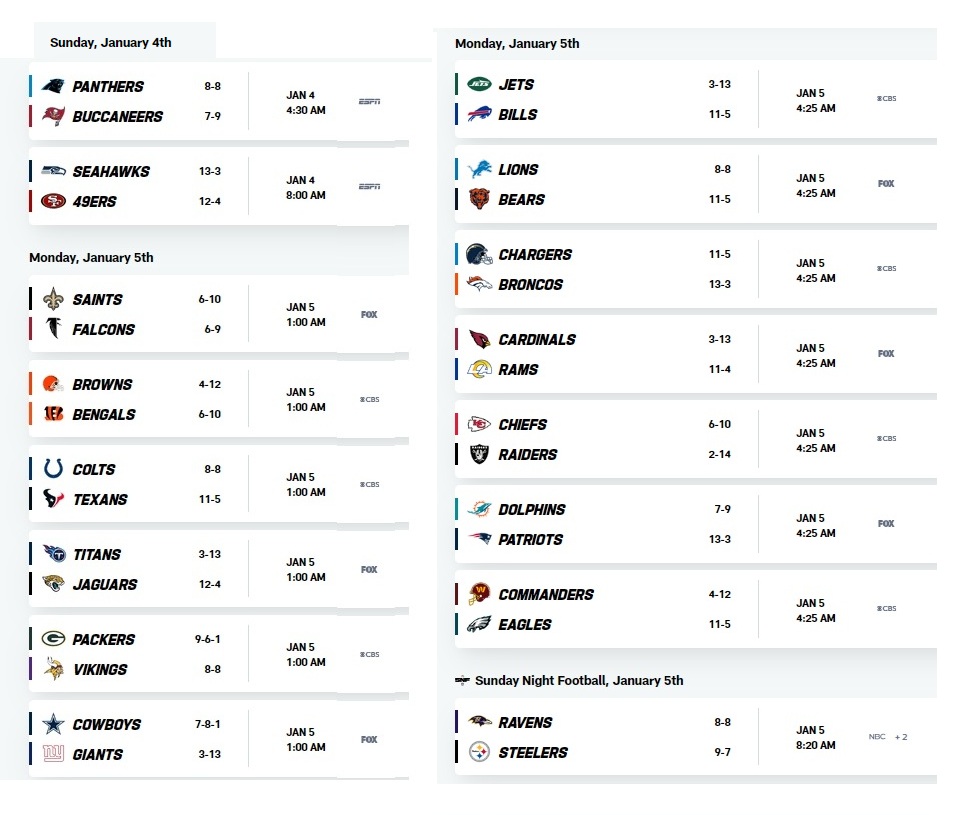Image resolution: width=959 pixels, height=815 pixels.
Task: Click the Seahawks team logo
Action: [x=53, y=172]
